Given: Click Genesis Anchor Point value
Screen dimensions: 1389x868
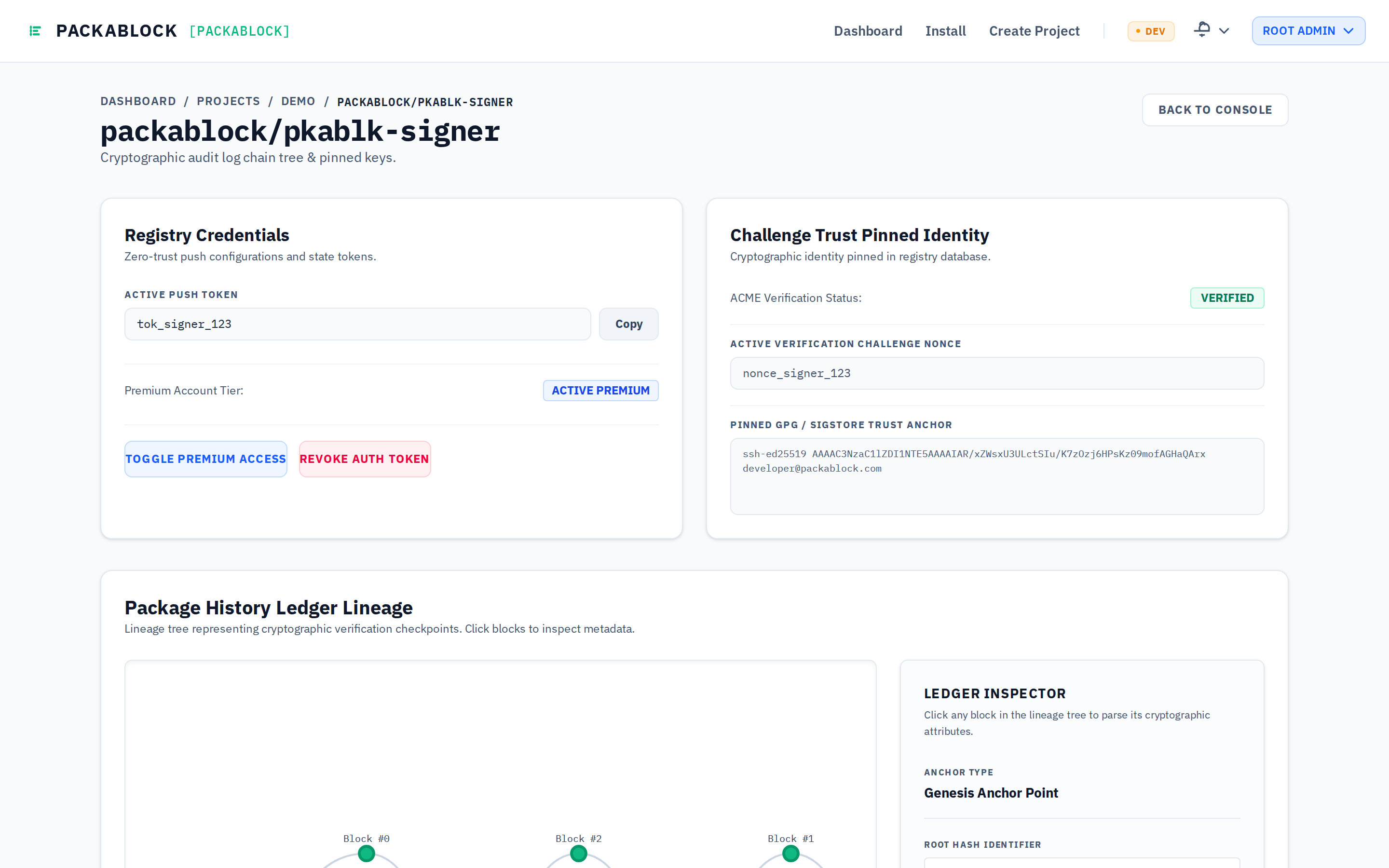Looking at the screenshot, I should 991,793.
